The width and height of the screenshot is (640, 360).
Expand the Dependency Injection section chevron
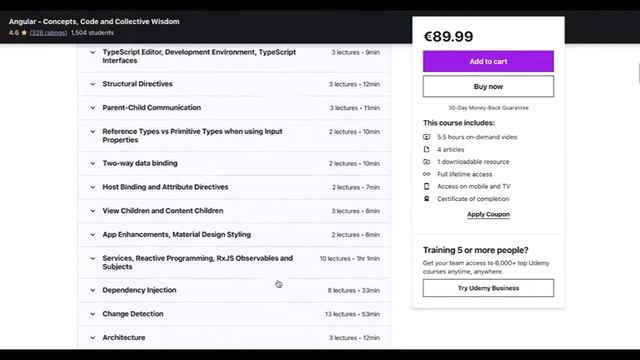(93, 290)
